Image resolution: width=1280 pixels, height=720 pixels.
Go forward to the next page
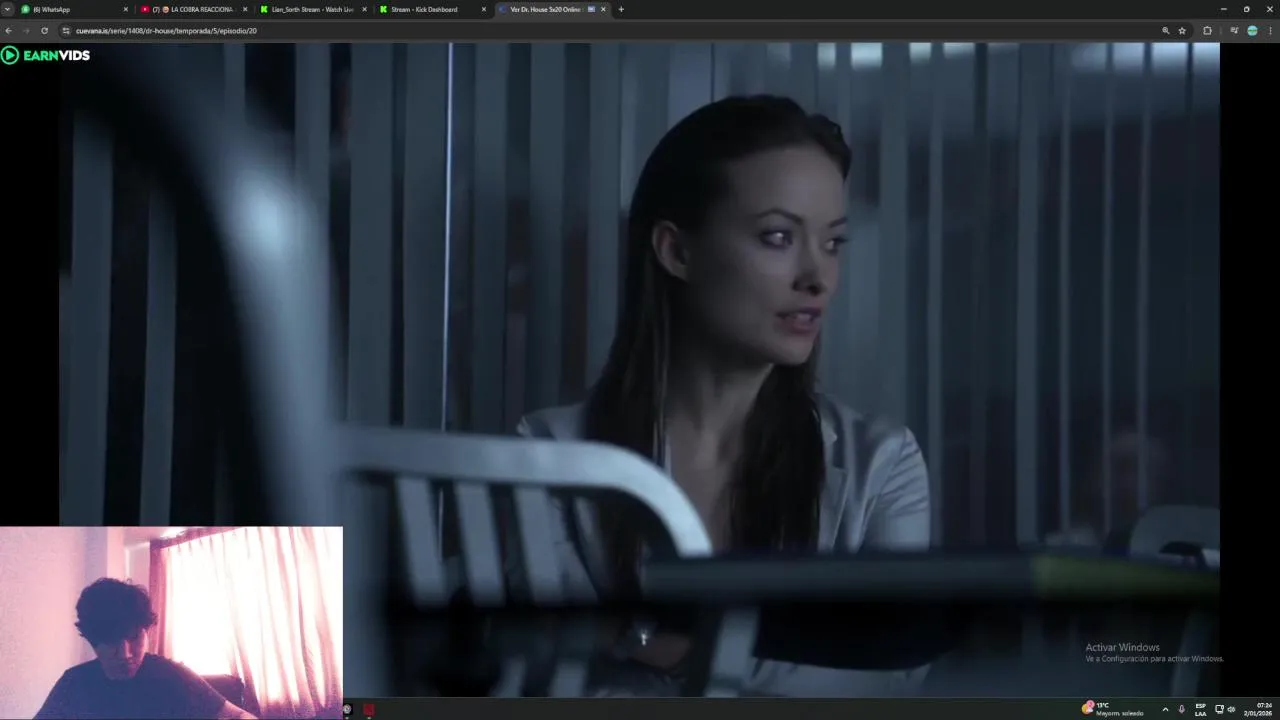point(26,31)
